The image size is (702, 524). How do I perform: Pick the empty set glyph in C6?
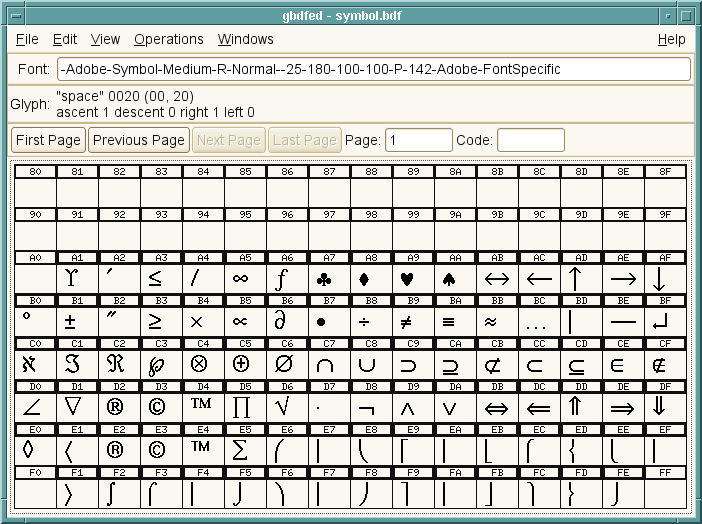coord(281,364)
